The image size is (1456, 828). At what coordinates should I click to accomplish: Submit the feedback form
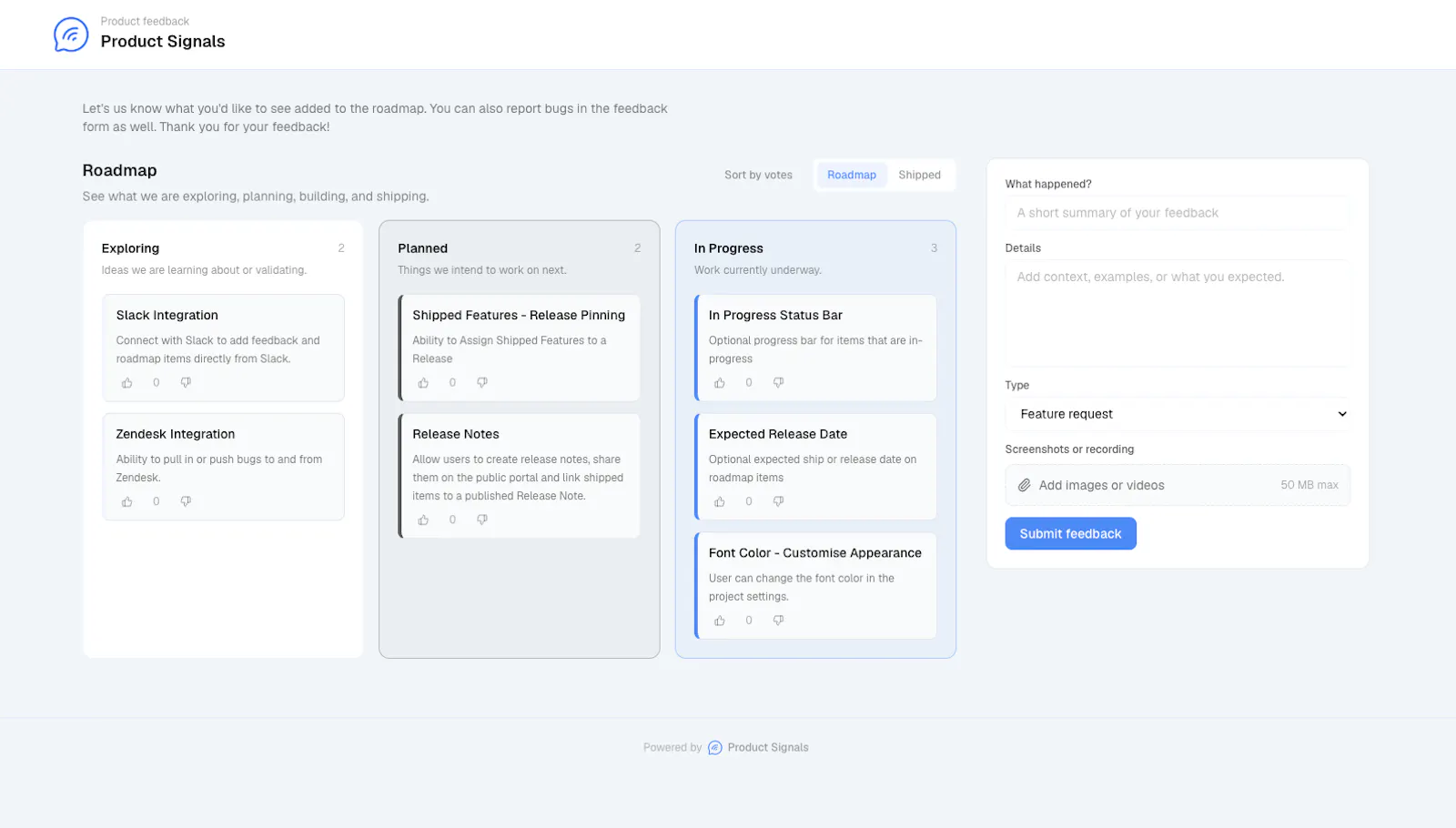click(1070, 534)
